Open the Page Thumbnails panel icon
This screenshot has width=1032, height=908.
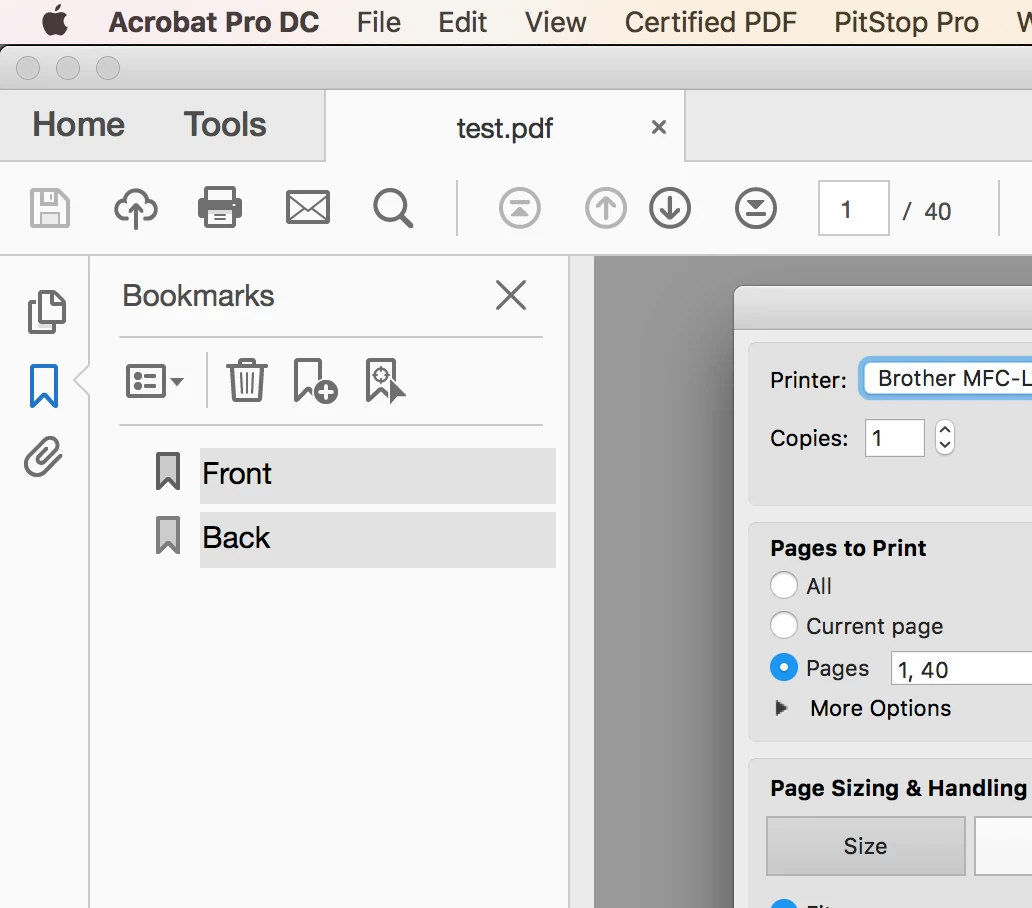[46, 311]
